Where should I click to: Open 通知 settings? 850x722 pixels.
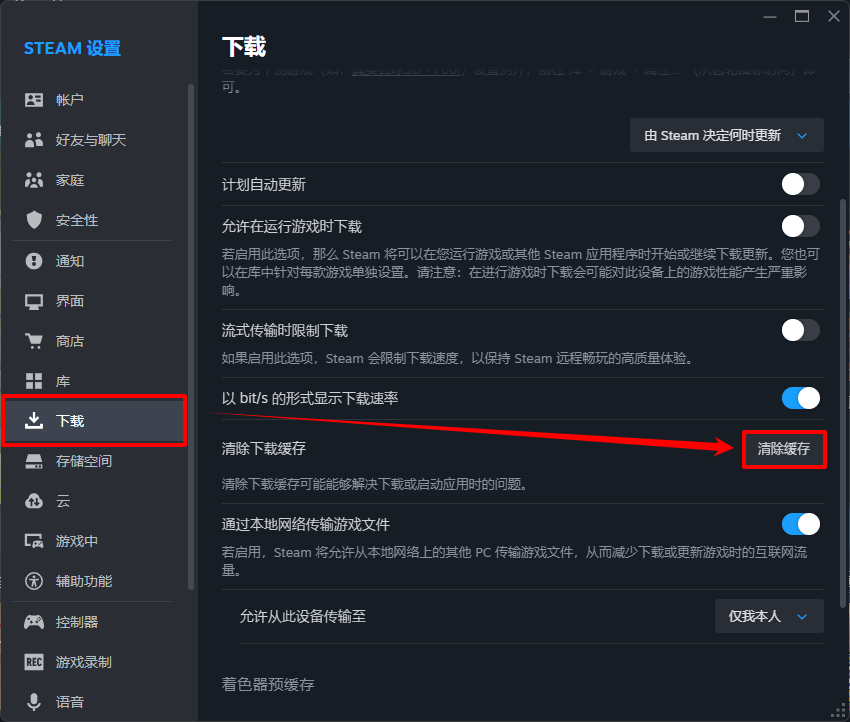(x=93, y=261)
